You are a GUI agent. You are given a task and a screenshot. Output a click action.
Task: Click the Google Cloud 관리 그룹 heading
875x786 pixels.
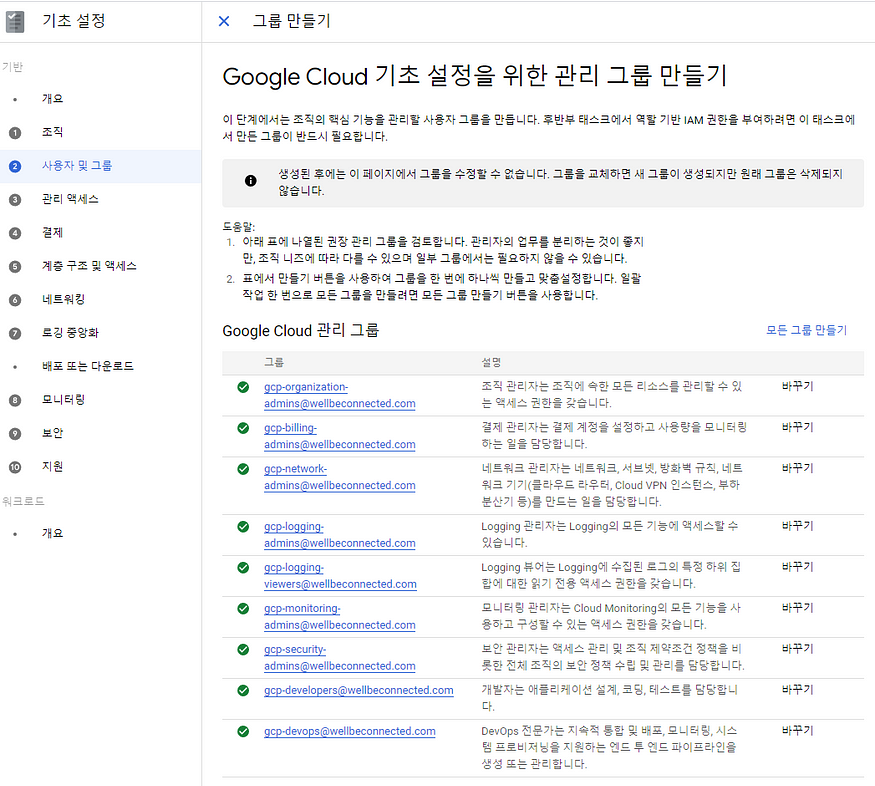pos(300,331)
